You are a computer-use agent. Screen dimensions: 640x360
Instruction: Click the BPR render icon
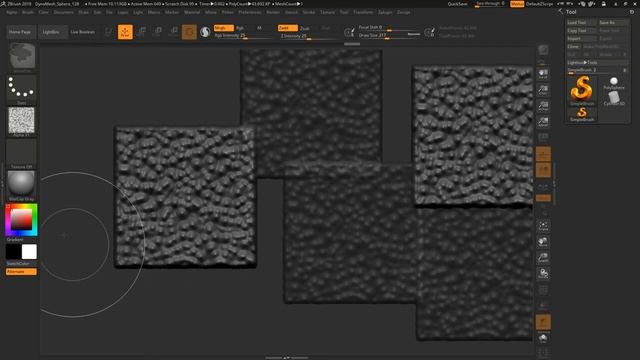click(x=543, y=51)
